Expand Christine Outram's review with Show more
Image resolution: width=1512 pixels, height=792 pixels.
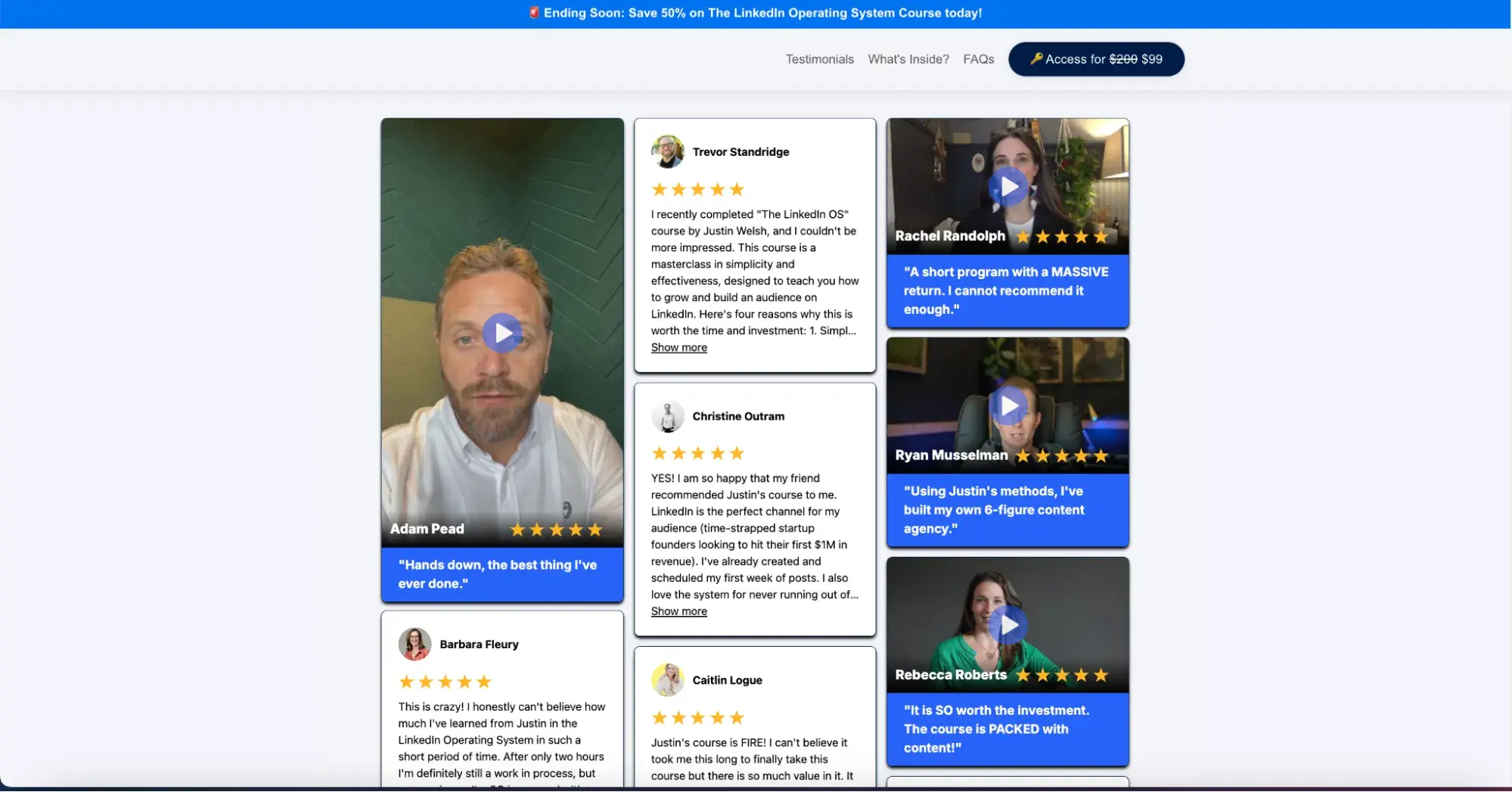[x=678, y=612]
